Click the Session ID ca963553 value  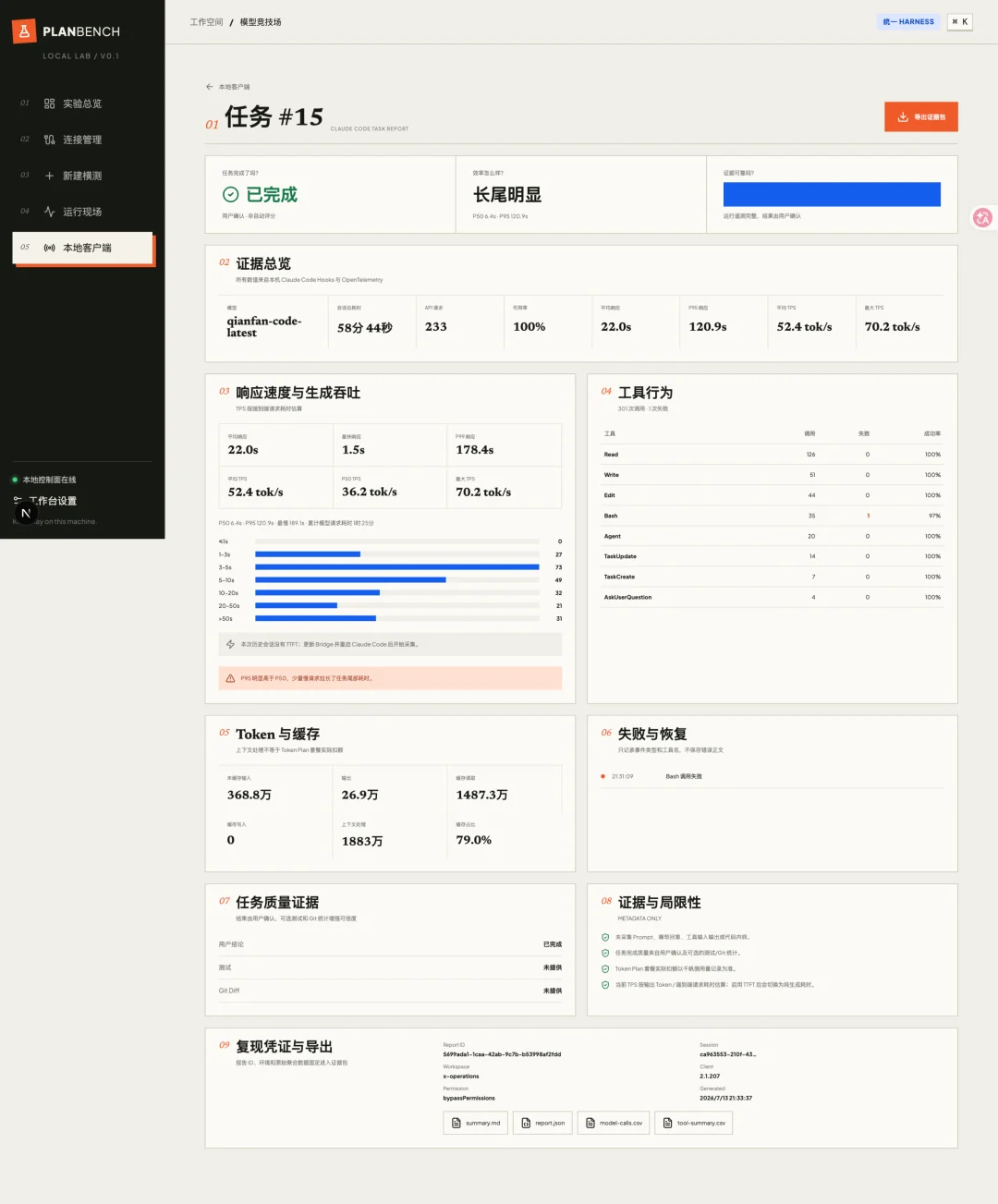pos(727,1054)
